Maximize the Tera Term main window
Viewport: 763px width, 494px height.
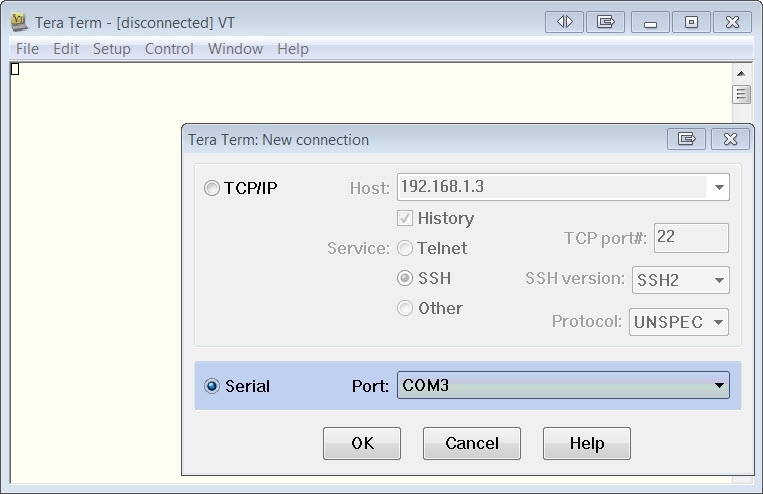click(691, 21)
